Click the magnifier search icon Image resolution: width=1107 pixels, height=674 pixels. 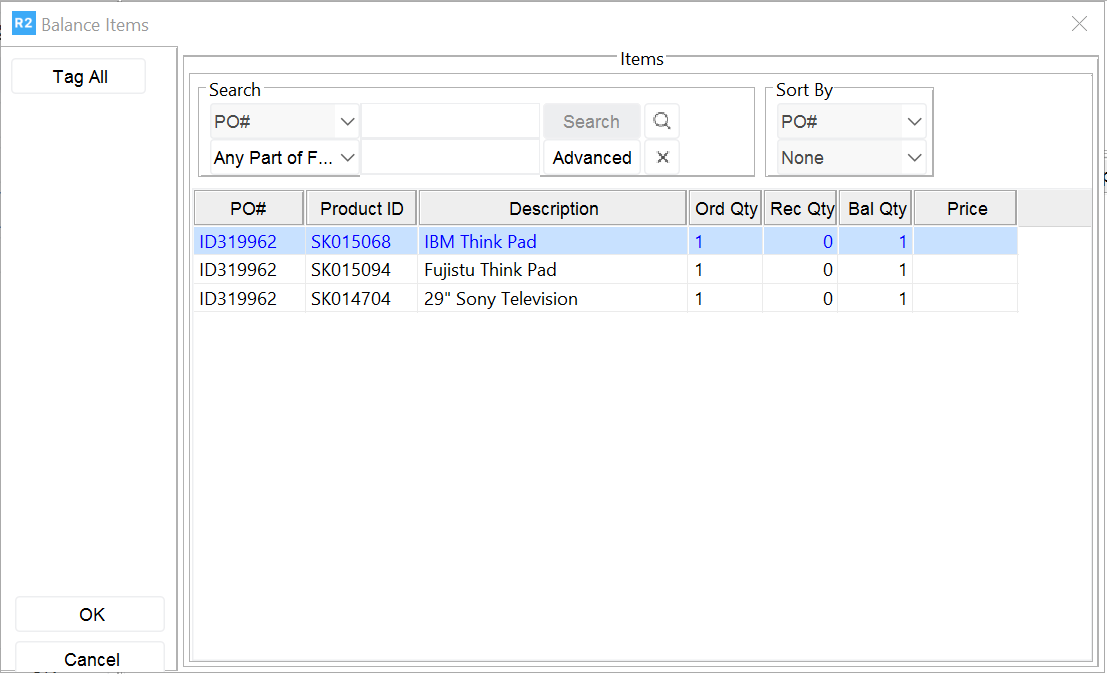pyautogui.click(x=661, y=122)
